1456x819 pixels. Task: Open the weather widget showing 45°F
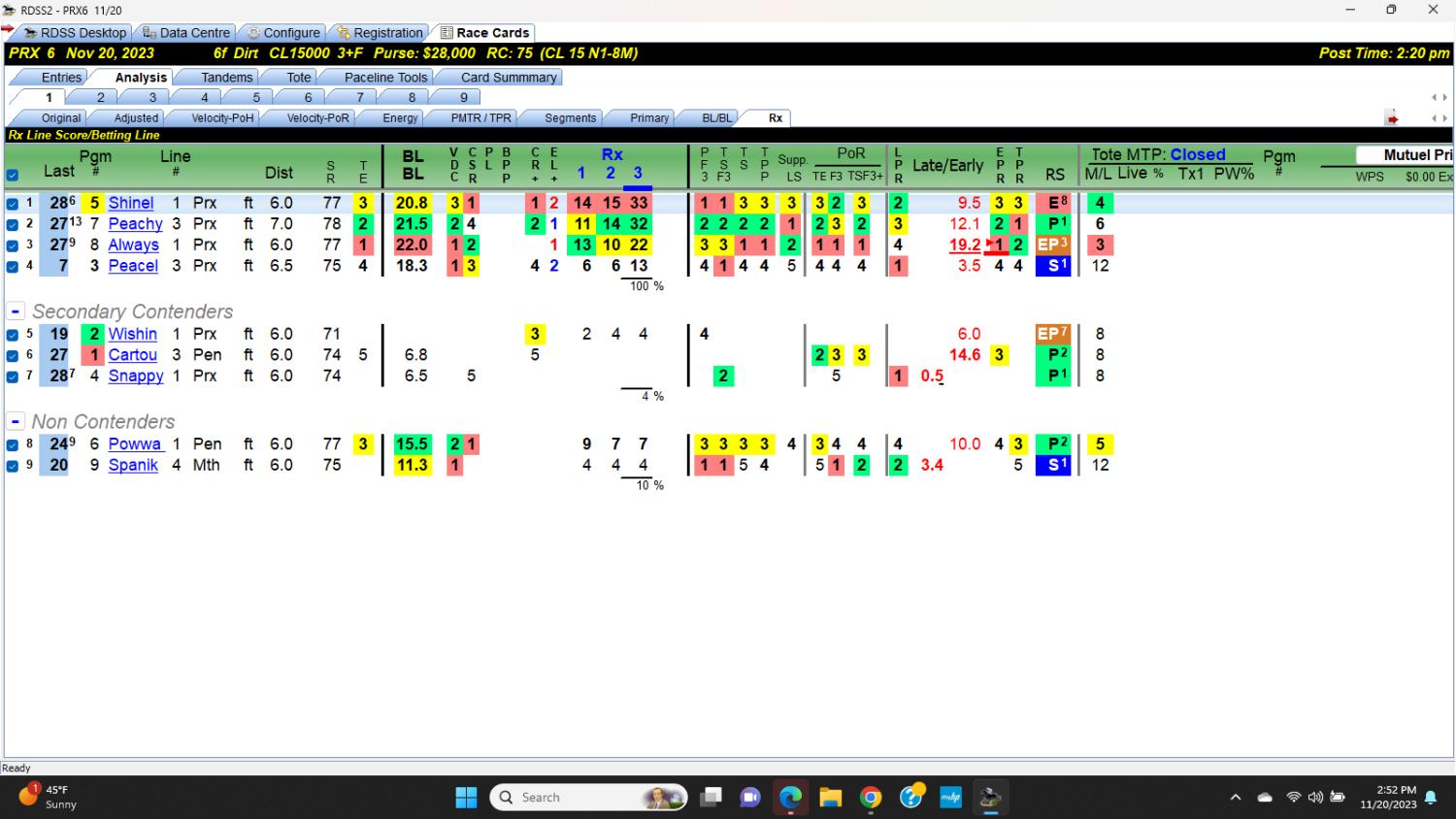[48, 797]
